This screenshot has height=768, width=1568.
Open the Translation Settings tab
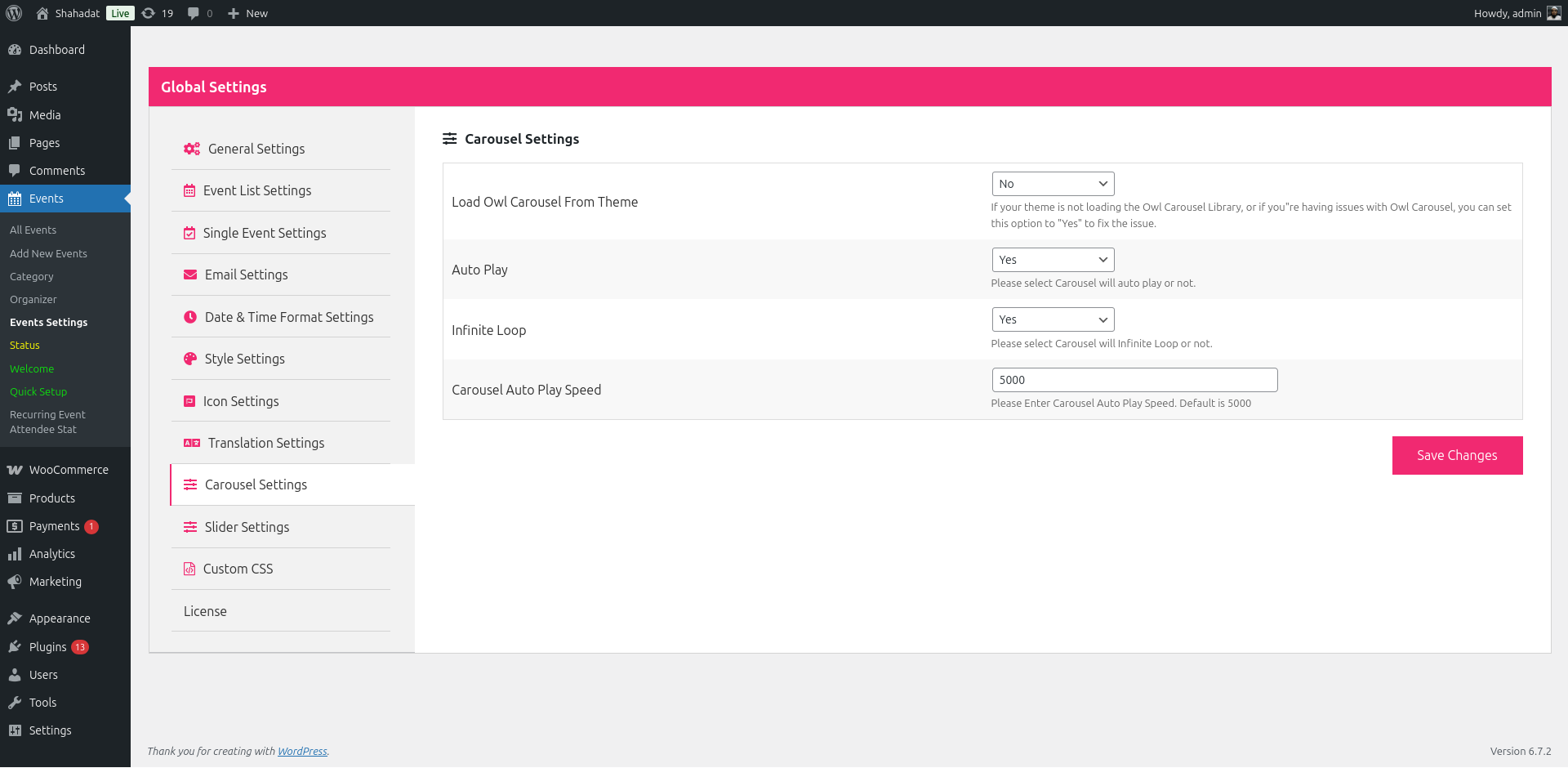coord(281,443)
